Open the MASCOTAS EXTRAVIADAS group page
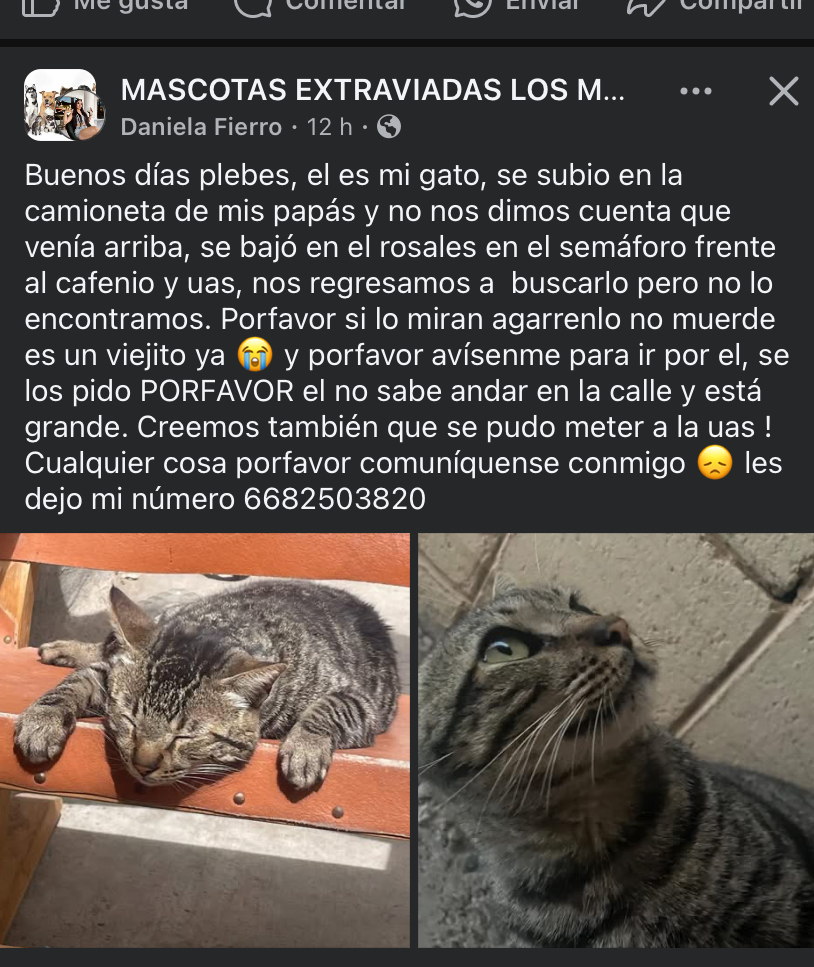Image resolution: width=814 pixels, height=967 pixels. [373, 90]
